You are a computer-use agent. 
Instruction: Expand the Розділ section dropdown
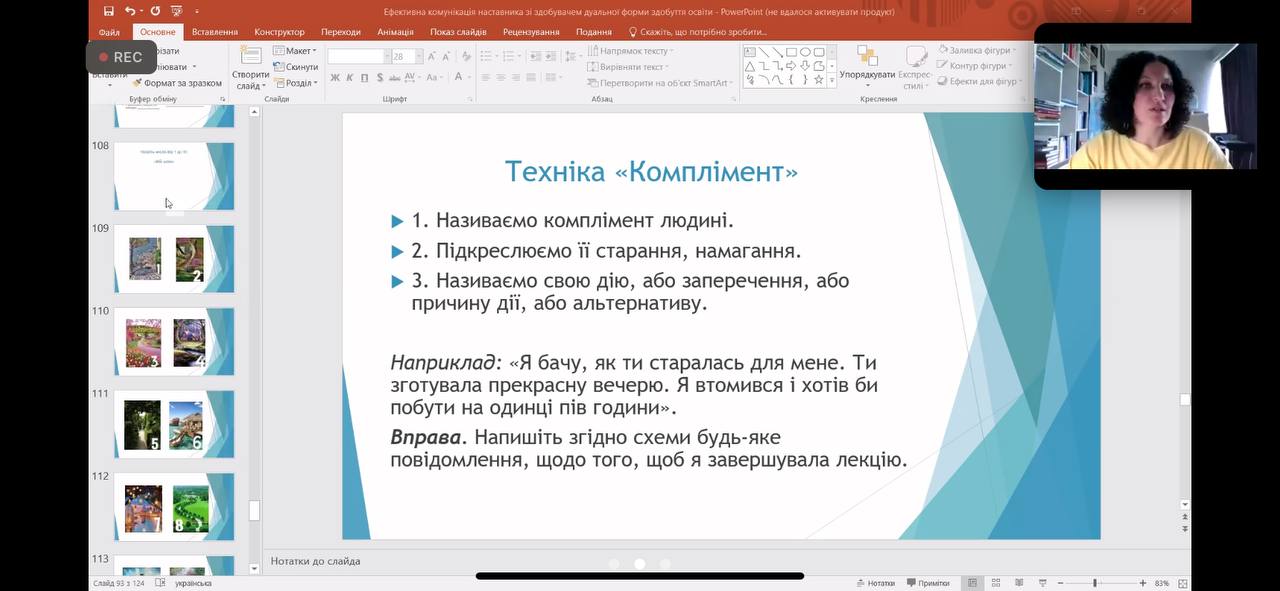[x=297, y=83]
